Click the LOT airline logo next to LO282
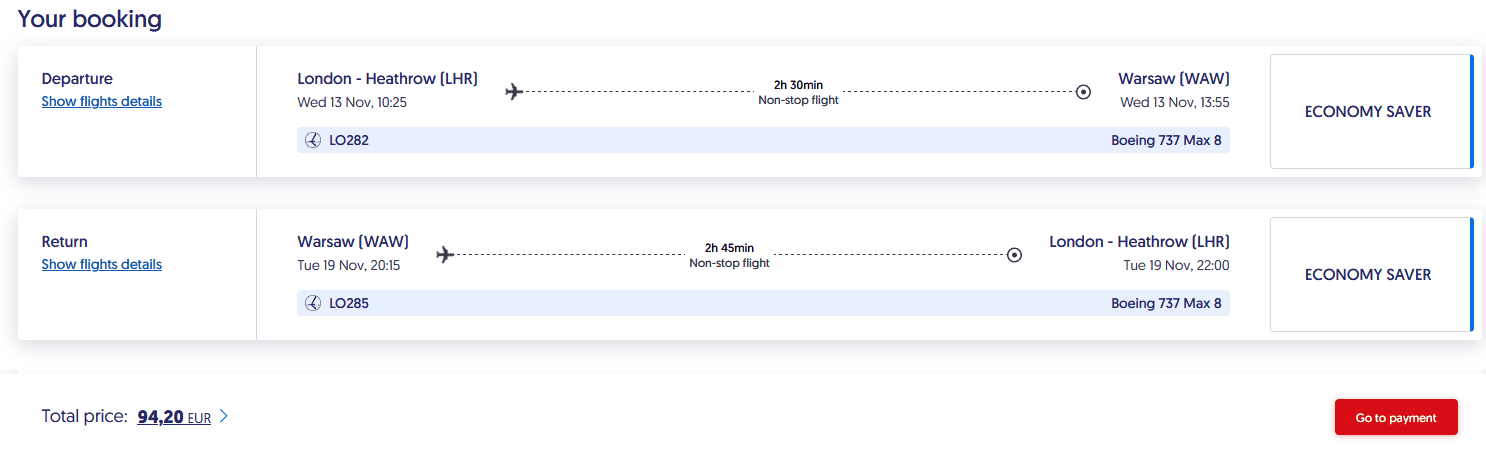The height and width of the screenshot is (450, 1486). pyautogui.click(x=313, y=140)
